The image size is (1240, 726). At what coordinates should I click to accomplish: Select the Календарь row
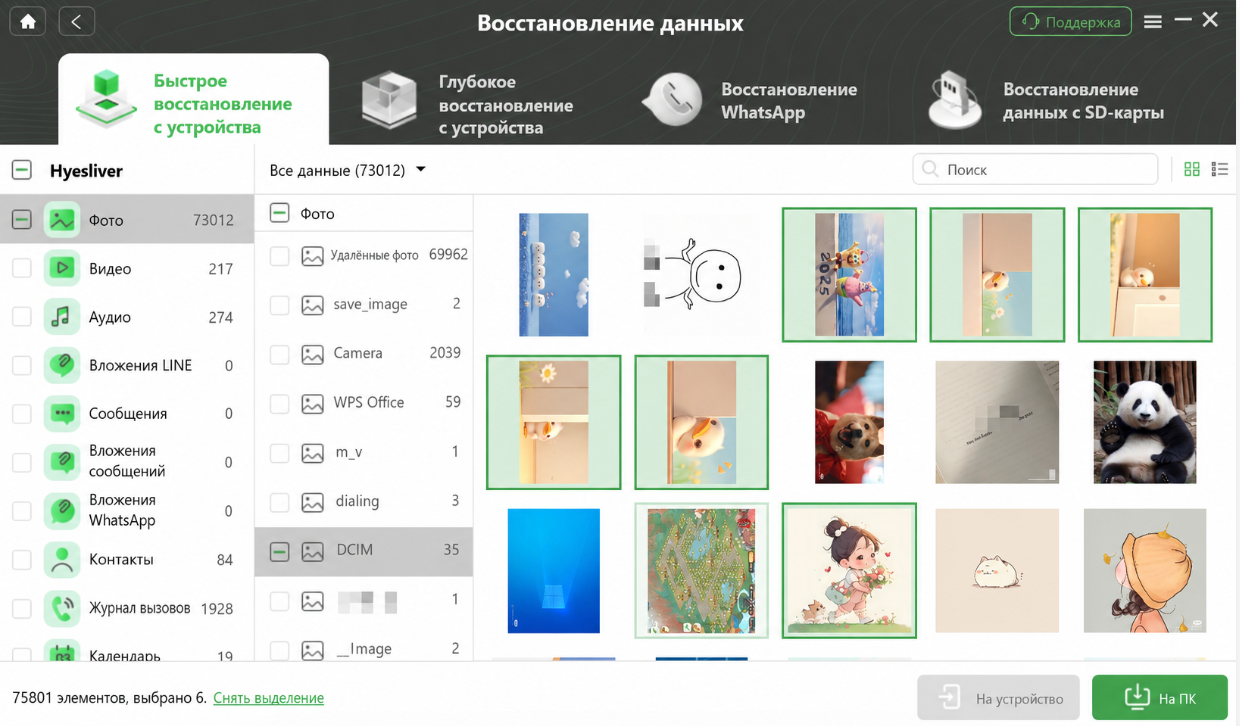coord(126,650)
